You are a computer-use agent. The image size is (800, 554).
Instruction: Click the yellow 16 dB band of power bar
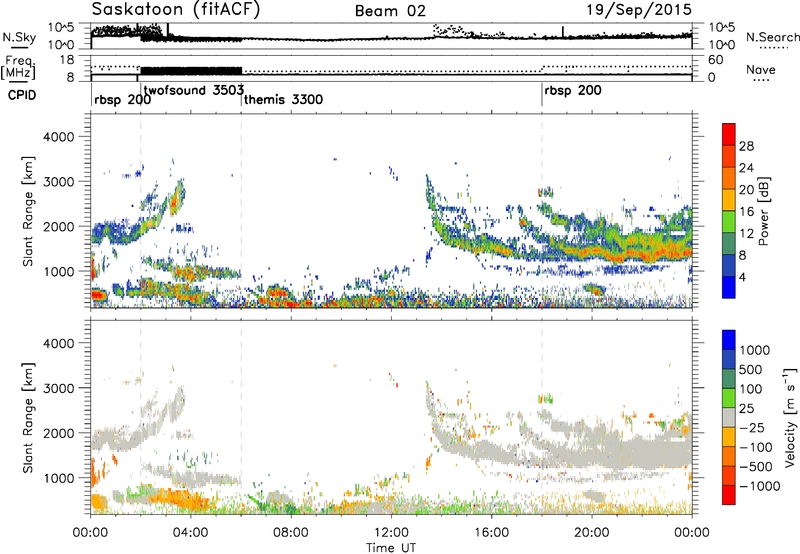click(729, 200)
